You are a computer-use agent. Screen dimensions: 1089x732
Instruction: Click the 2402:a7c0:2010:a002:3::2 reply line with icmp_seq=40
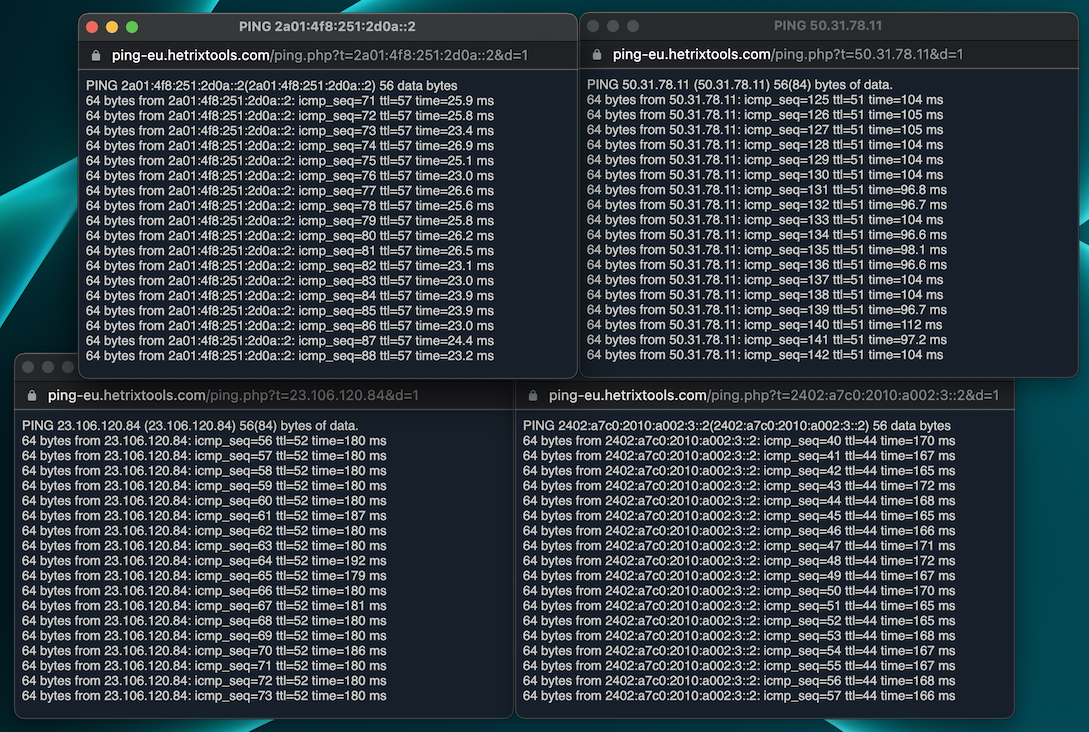[x=739, y=441]
